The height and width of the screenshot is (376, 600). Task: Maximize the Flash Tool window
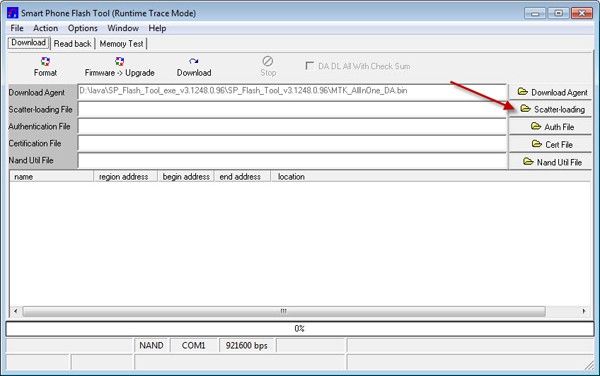point(558,13)
